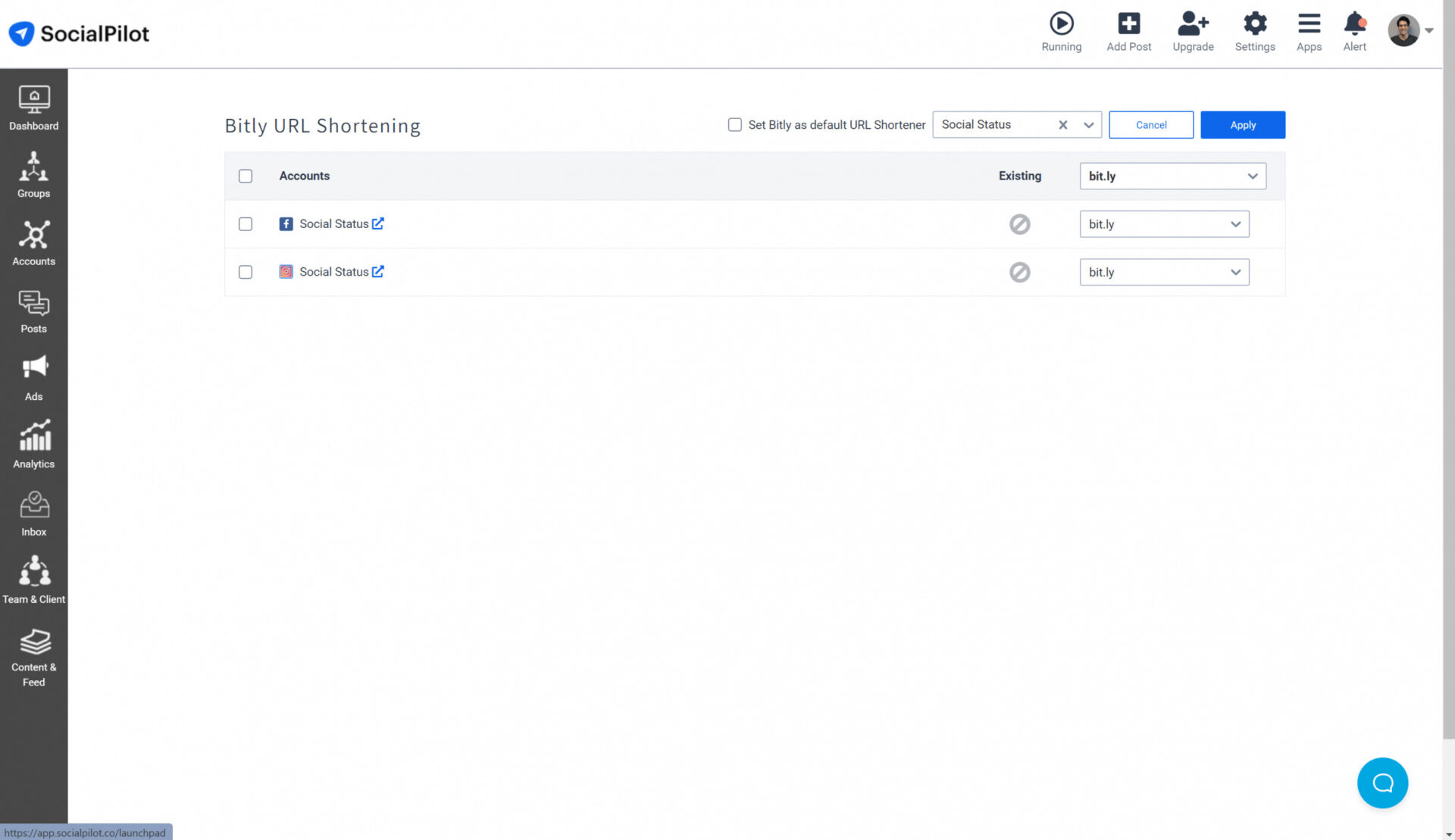This screenshot has height=840, width=1455.
Task: Click the Facebook account icon
Action: pos(286,224)
